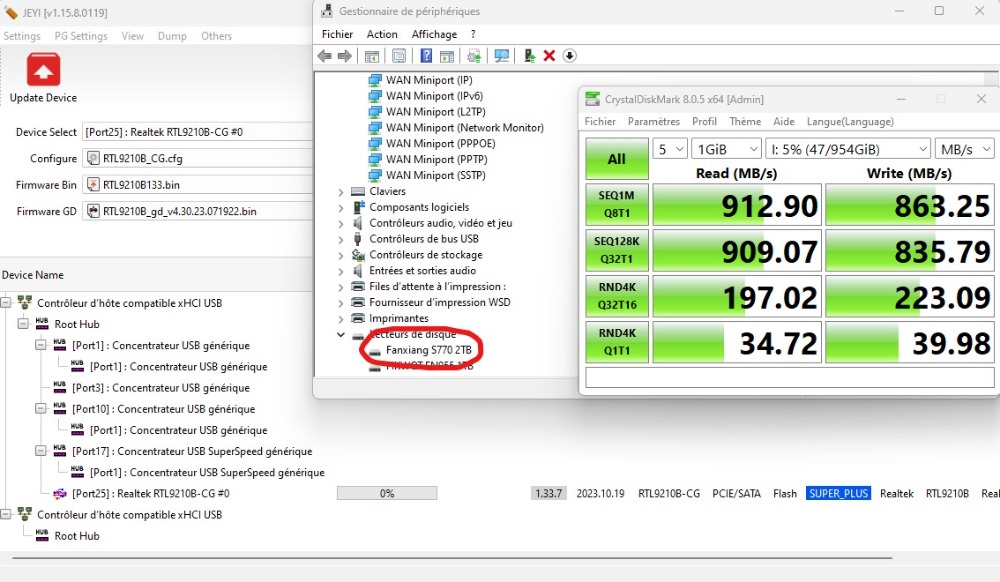This screenshot has height=582, width=1000.
Task: Select Fanxiang S770 2TB disk entry
Action: 429,350
